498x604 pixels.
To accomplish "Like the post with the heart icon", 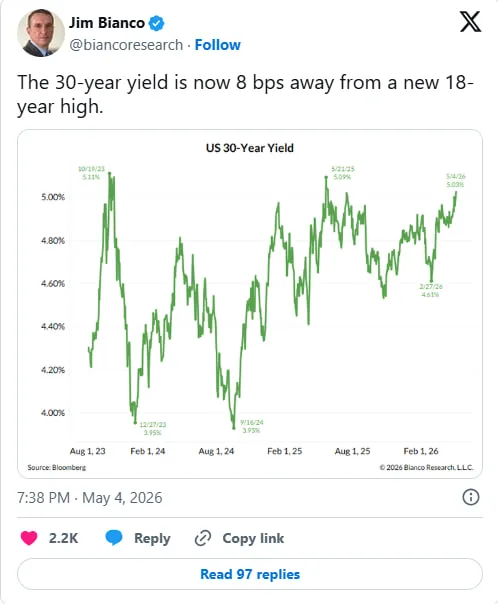I will click(29, 538).
